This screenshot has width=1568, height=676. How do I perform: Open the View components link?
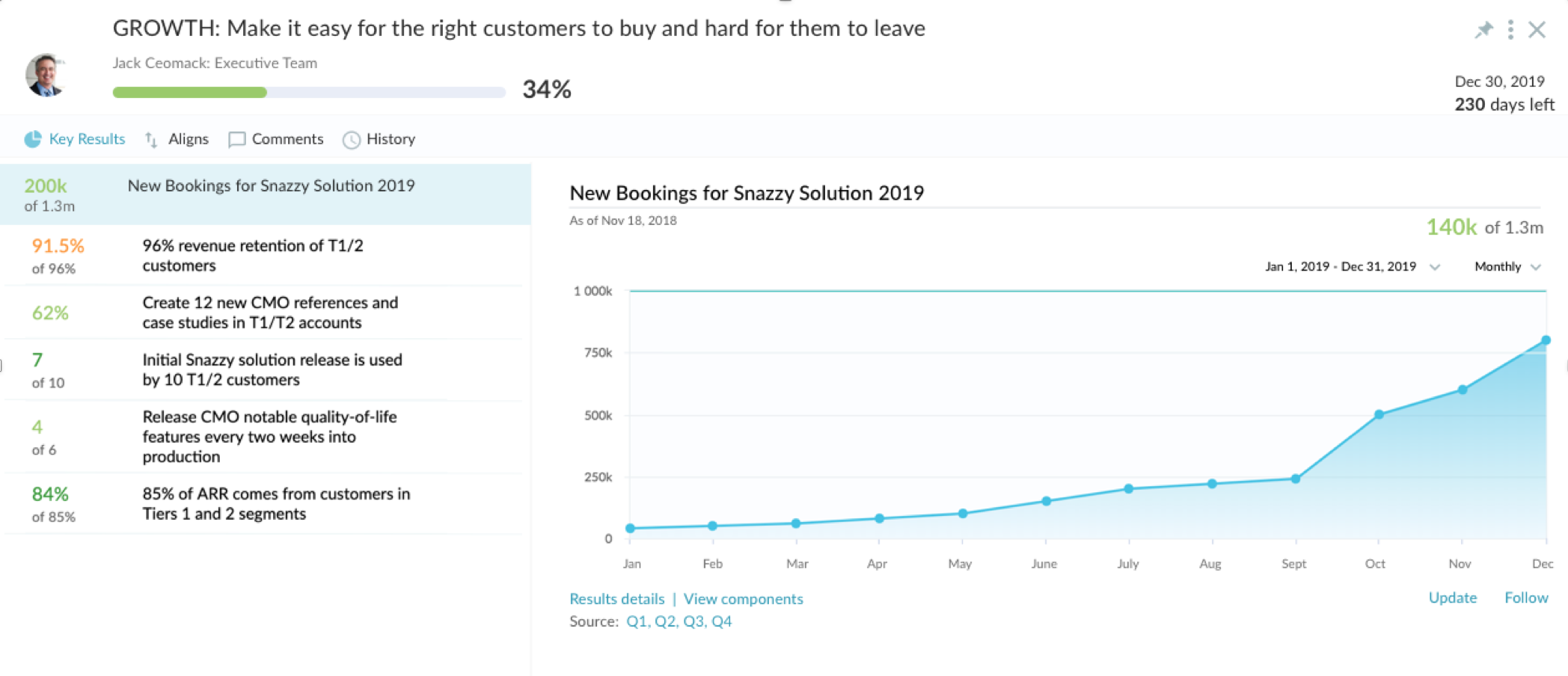coord(743,599)
